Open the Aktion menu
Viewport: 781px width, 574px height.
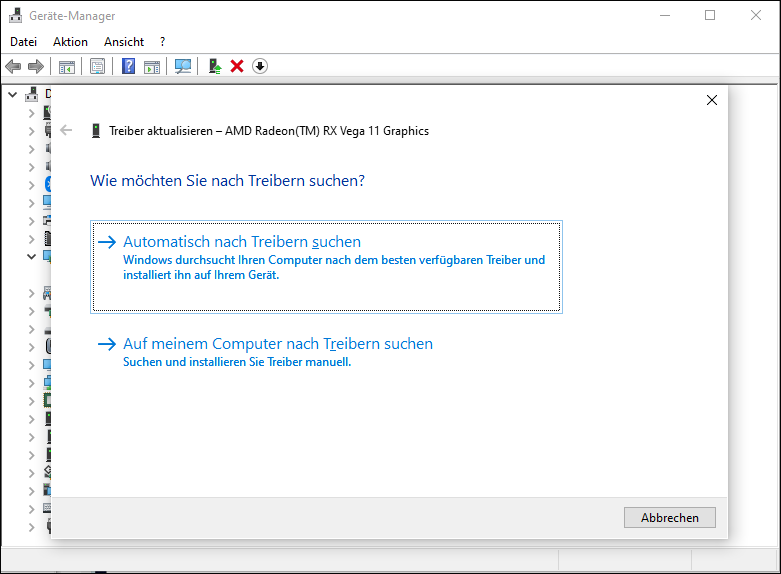click(x=70, y=42)
